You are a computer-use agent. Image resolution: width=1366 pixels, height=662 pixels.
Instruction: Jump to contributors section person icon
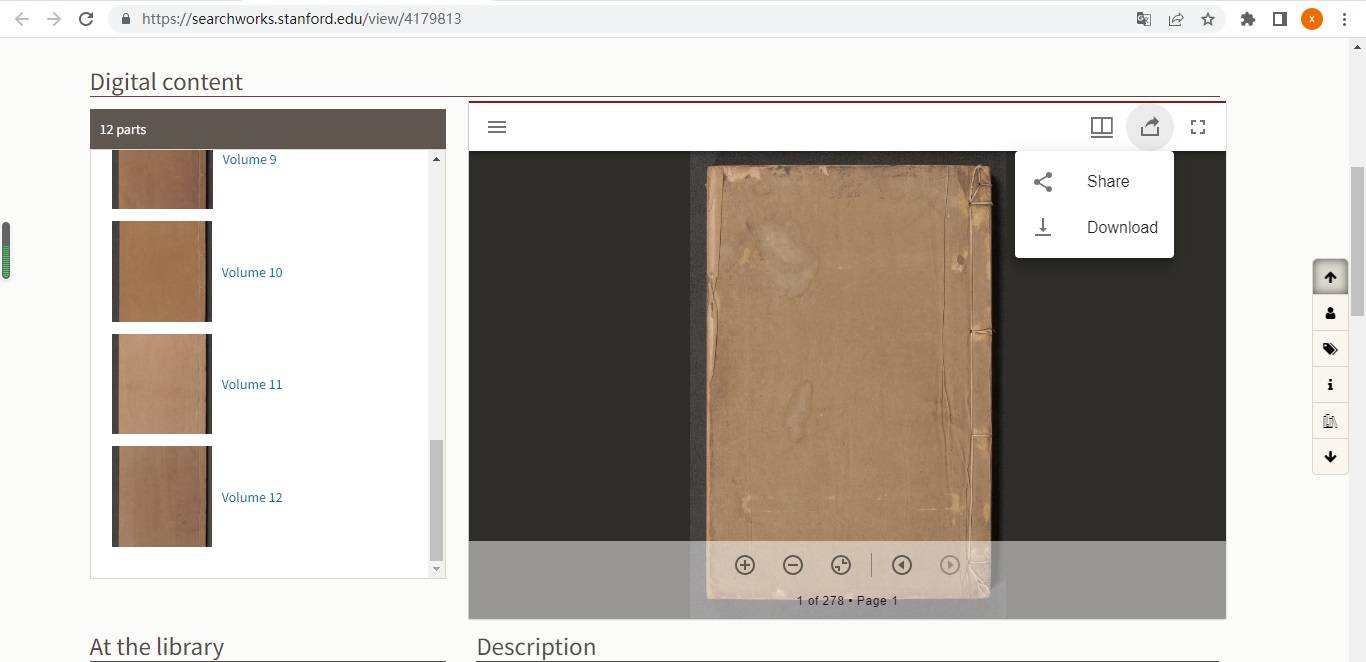pos(1330,313)
